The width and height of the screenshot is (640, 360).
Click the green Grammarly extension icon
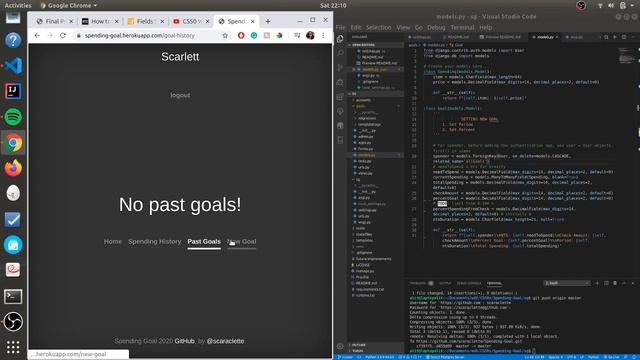tap(254, 36)
